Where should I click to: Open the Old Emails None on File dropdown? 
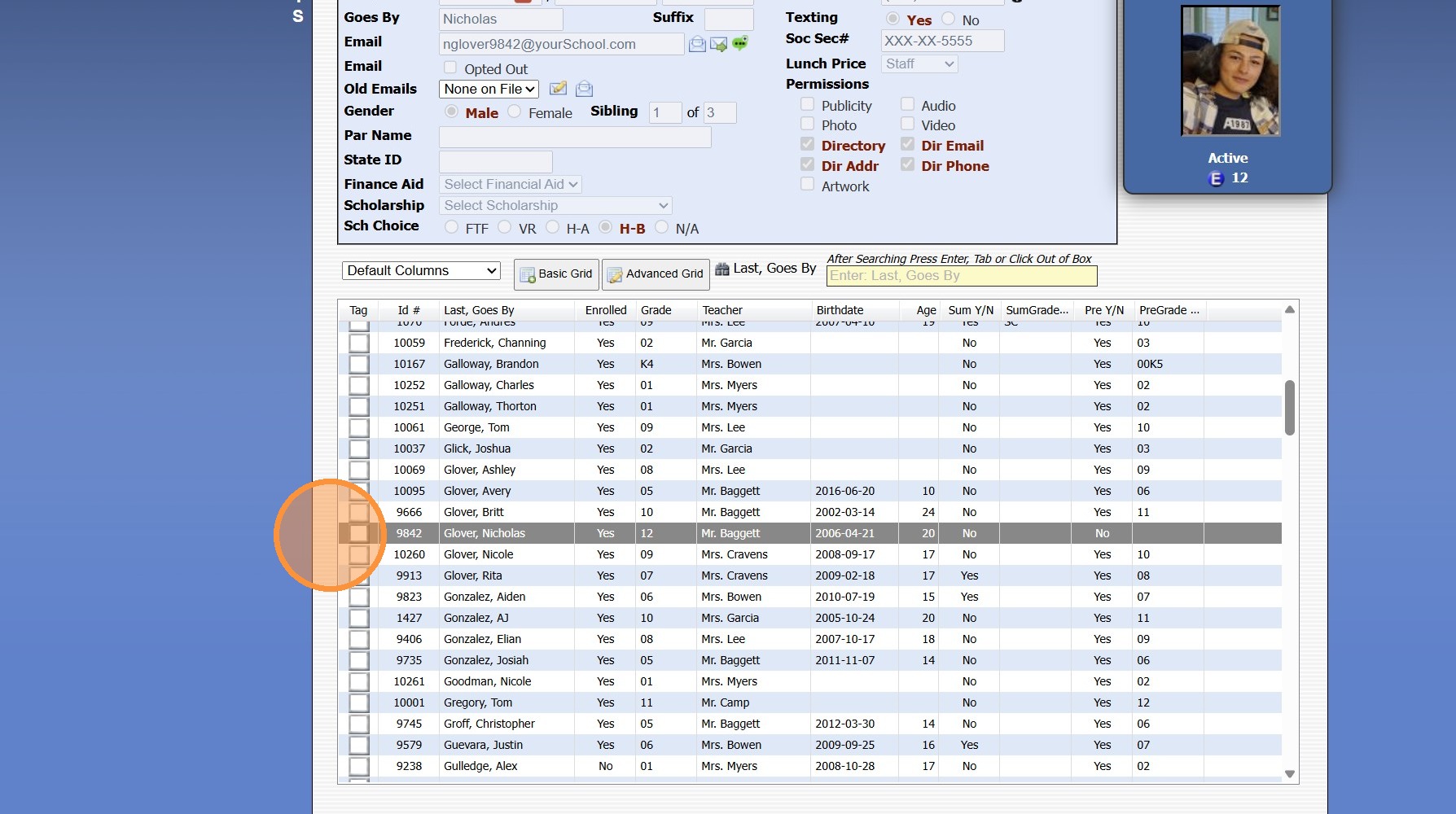tap(489, 89)
